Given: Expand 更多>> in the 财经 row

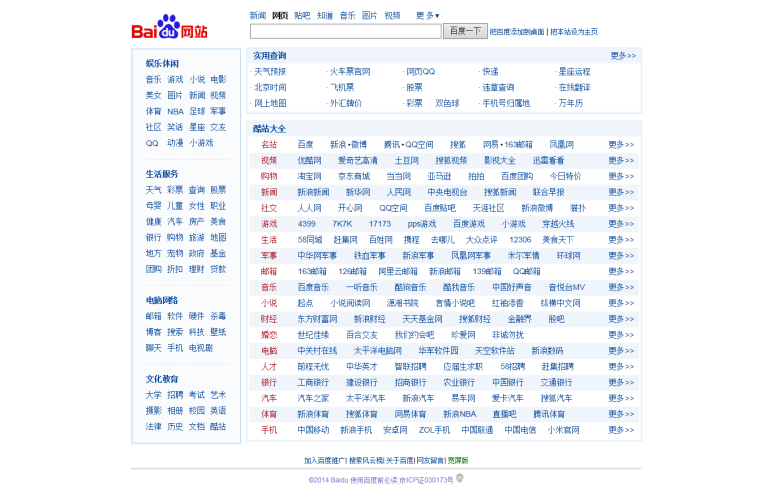Looking at the screenshot, I should coord(621,319).
